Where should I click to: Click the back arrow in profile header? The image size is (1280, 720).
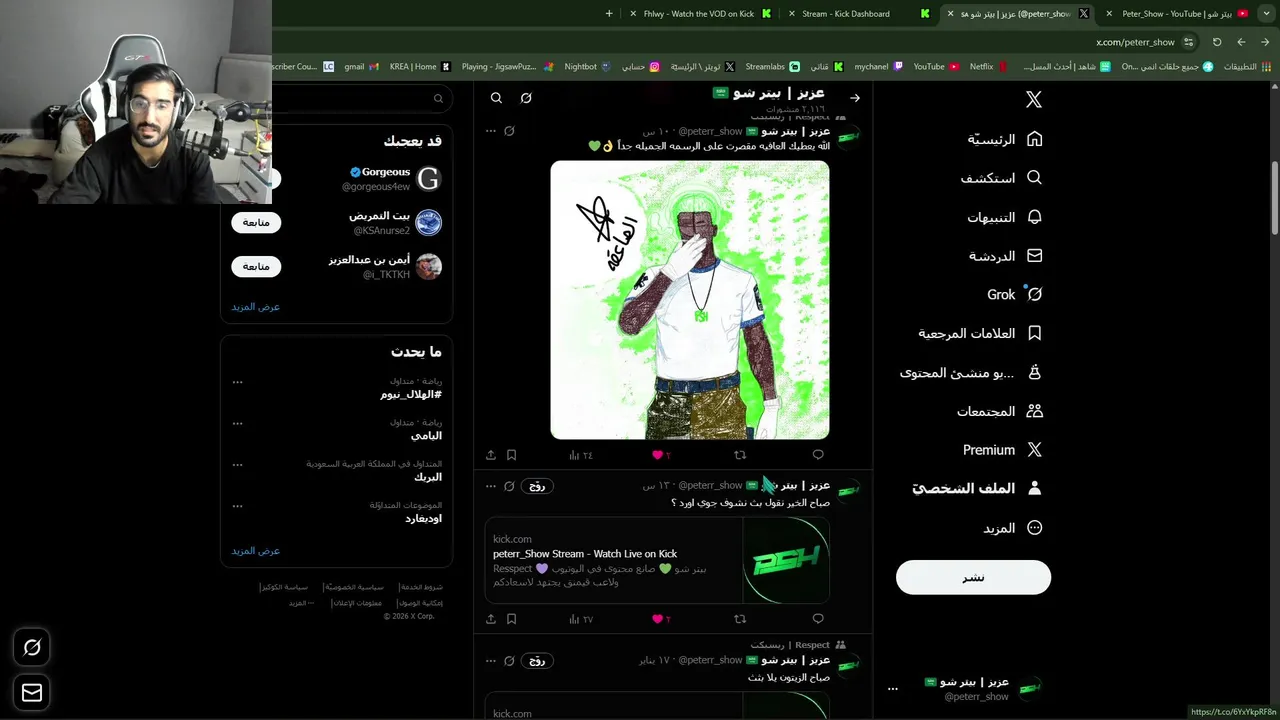click(855, 98)
